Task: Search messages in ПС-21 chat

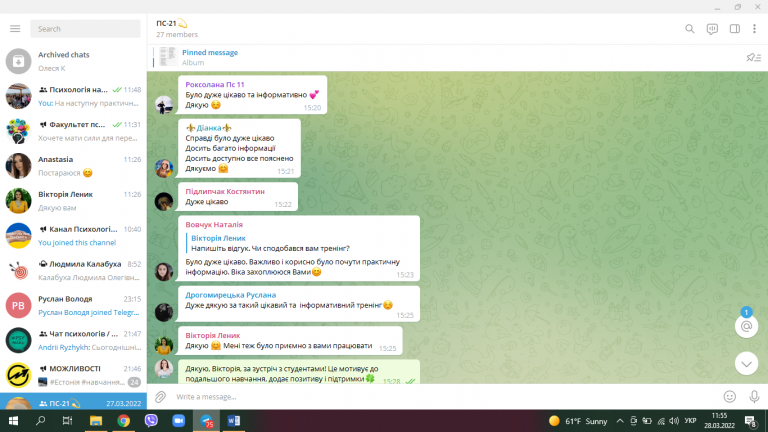Action: (690, 29)
